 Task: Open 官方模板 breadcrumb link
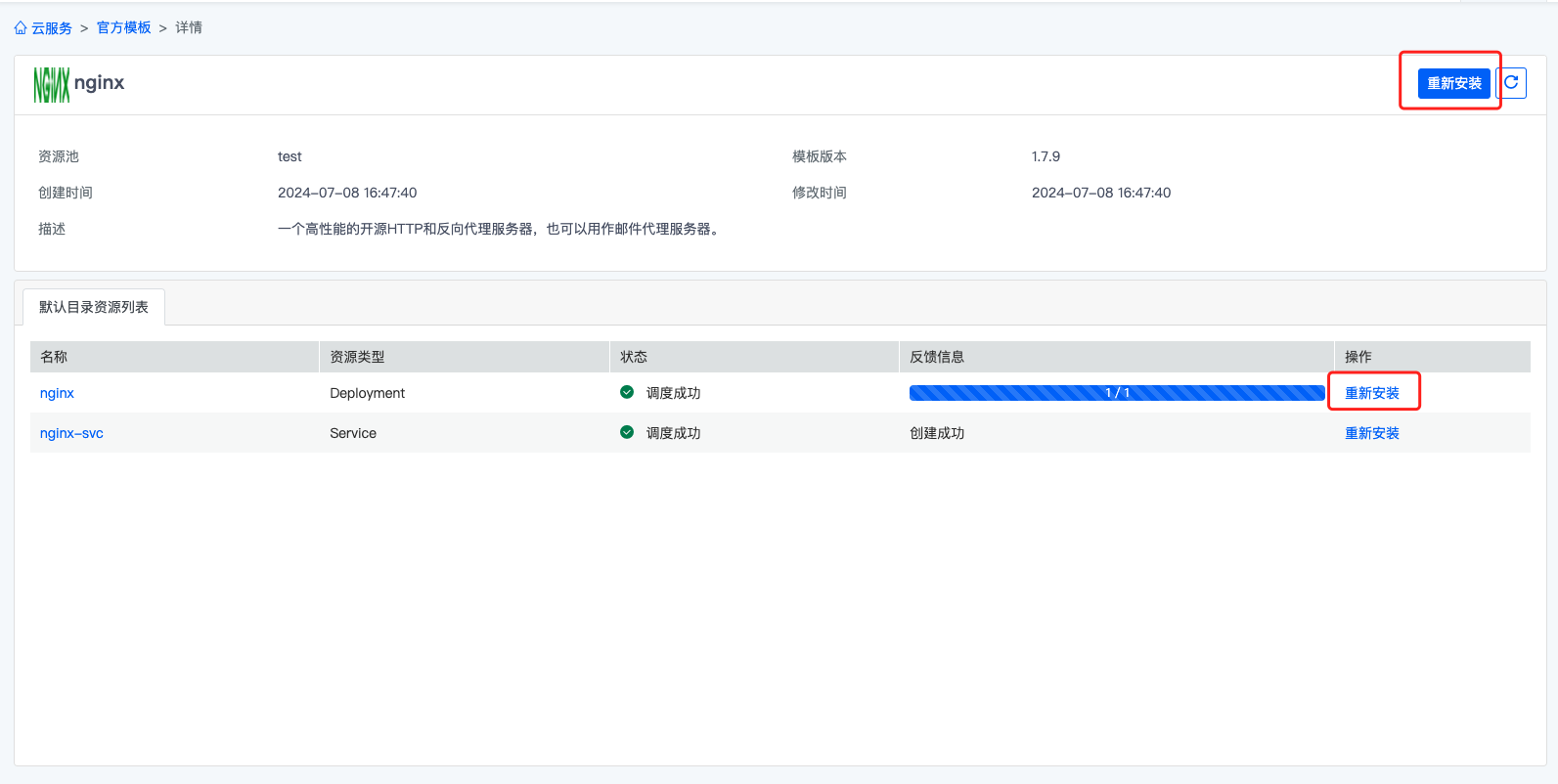[124, 27]
